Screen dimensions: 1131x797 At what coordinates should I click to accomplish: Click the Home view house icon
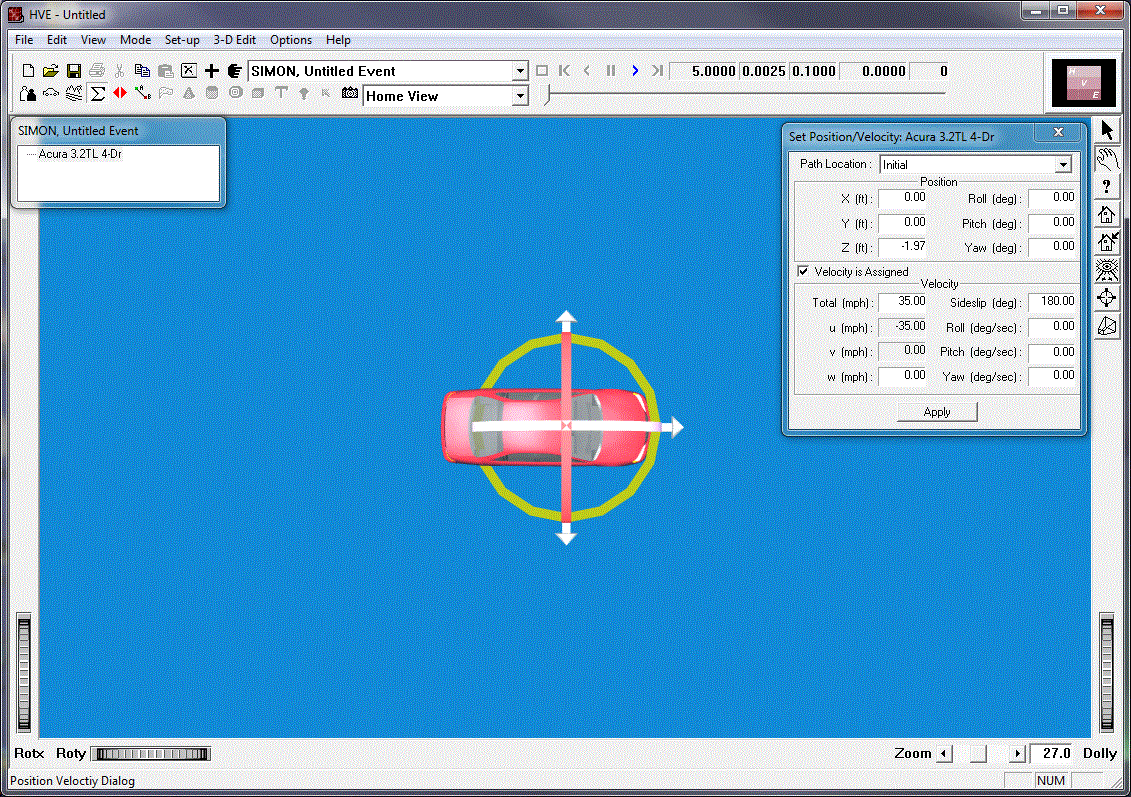pos(1107,214)
